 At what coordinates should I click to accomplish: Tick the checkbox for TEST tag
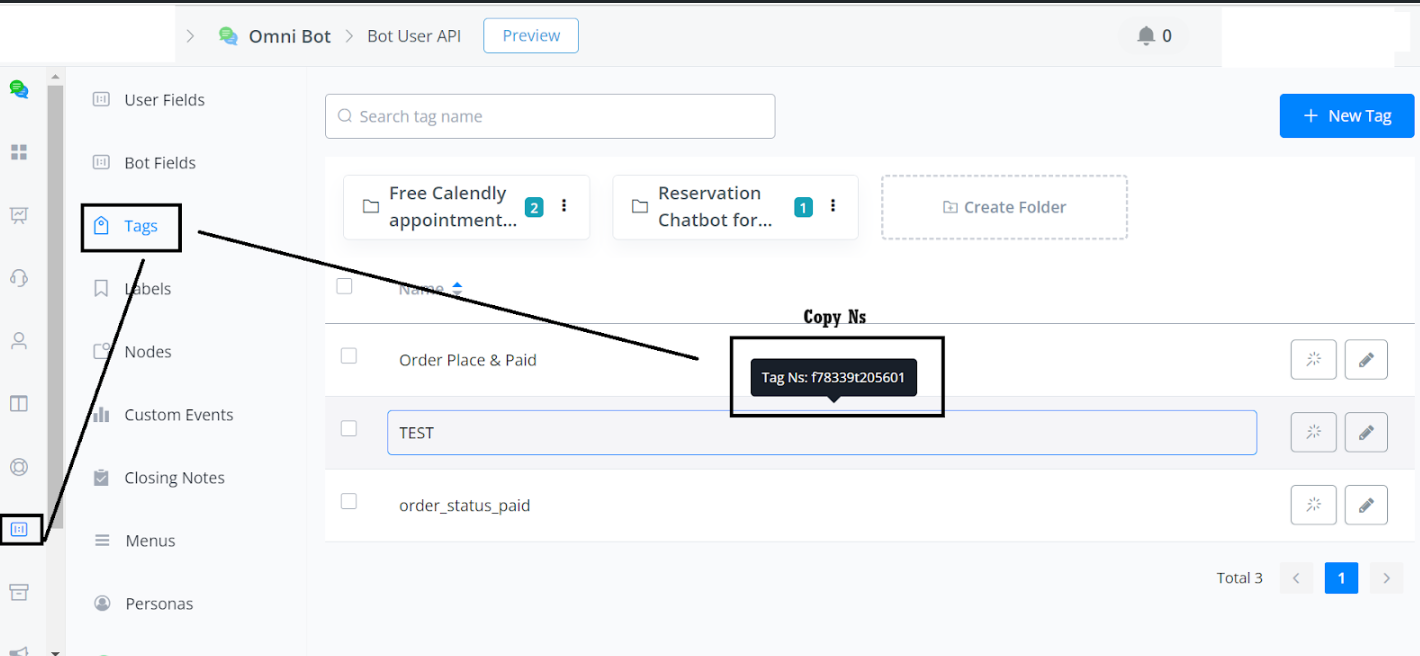[348, 429]
